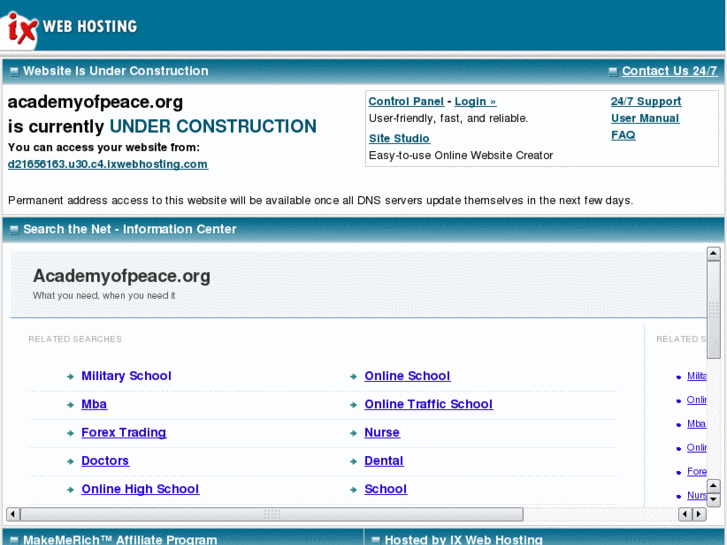This screenshot has width=727, height=545.
Task: Click the icon beside Contact Us 24/7
Action: coord(613,72)
